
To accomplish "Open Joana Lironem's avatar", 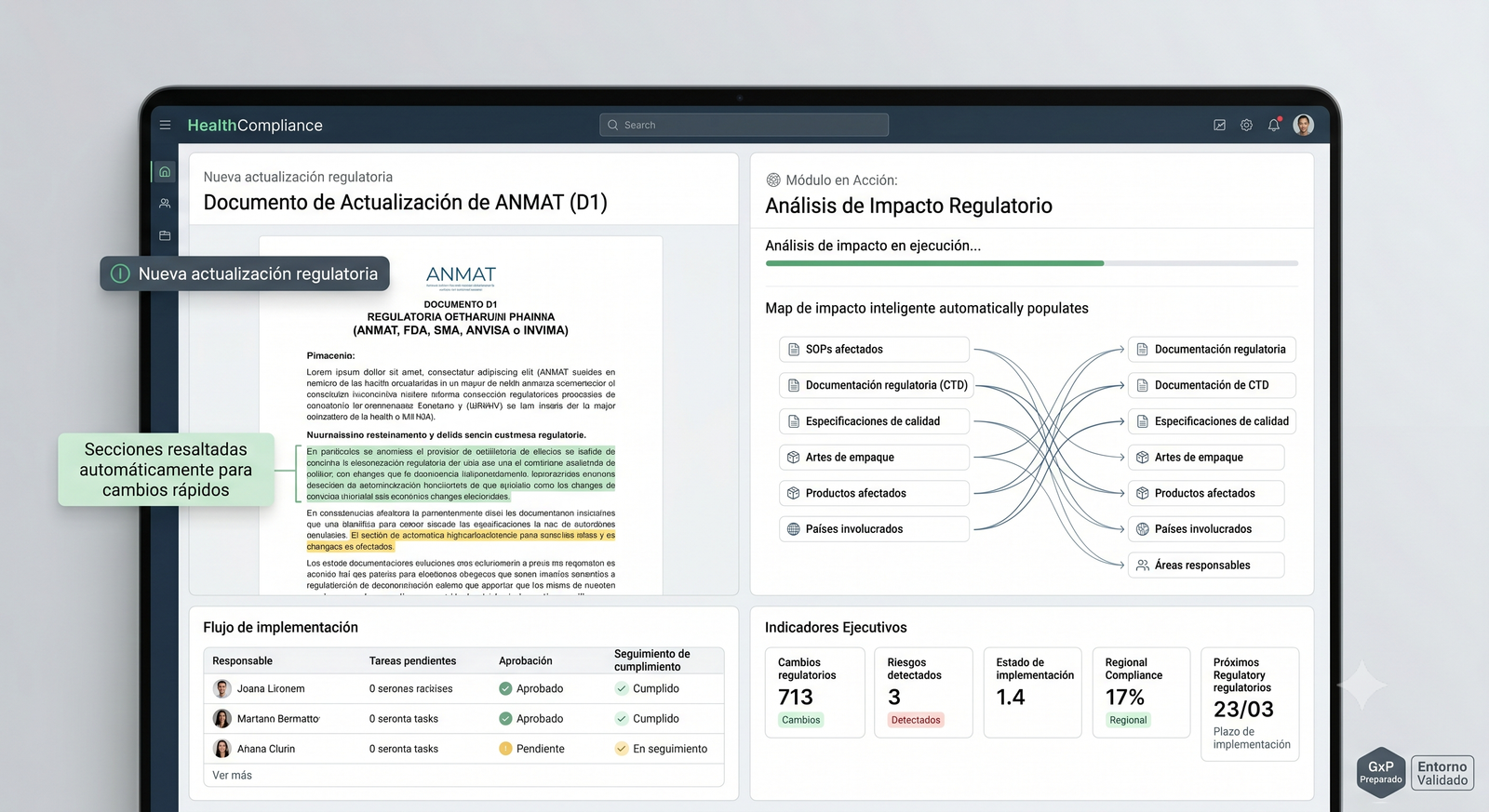I will tap(222, 689).
